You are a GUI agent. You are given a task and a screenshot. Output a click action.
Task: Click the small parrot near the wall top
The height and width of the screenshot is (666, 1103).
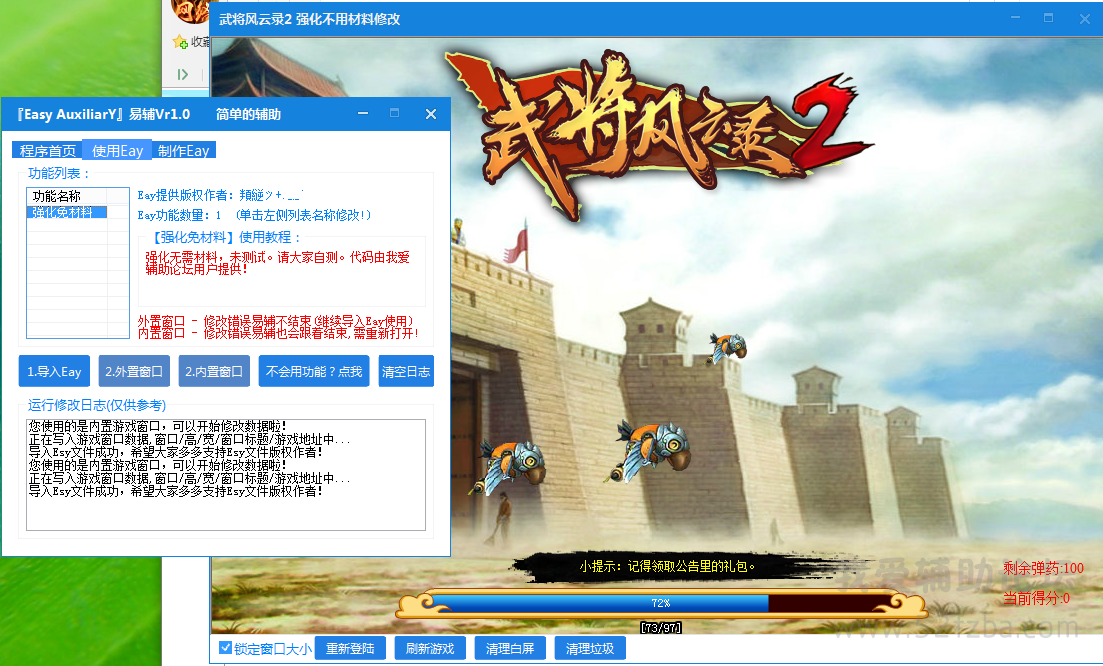(x=727, y=347)
